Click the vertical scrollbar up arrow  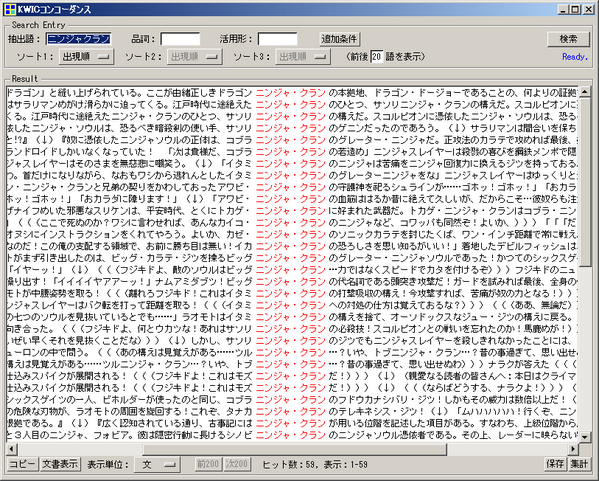[585, 92]
